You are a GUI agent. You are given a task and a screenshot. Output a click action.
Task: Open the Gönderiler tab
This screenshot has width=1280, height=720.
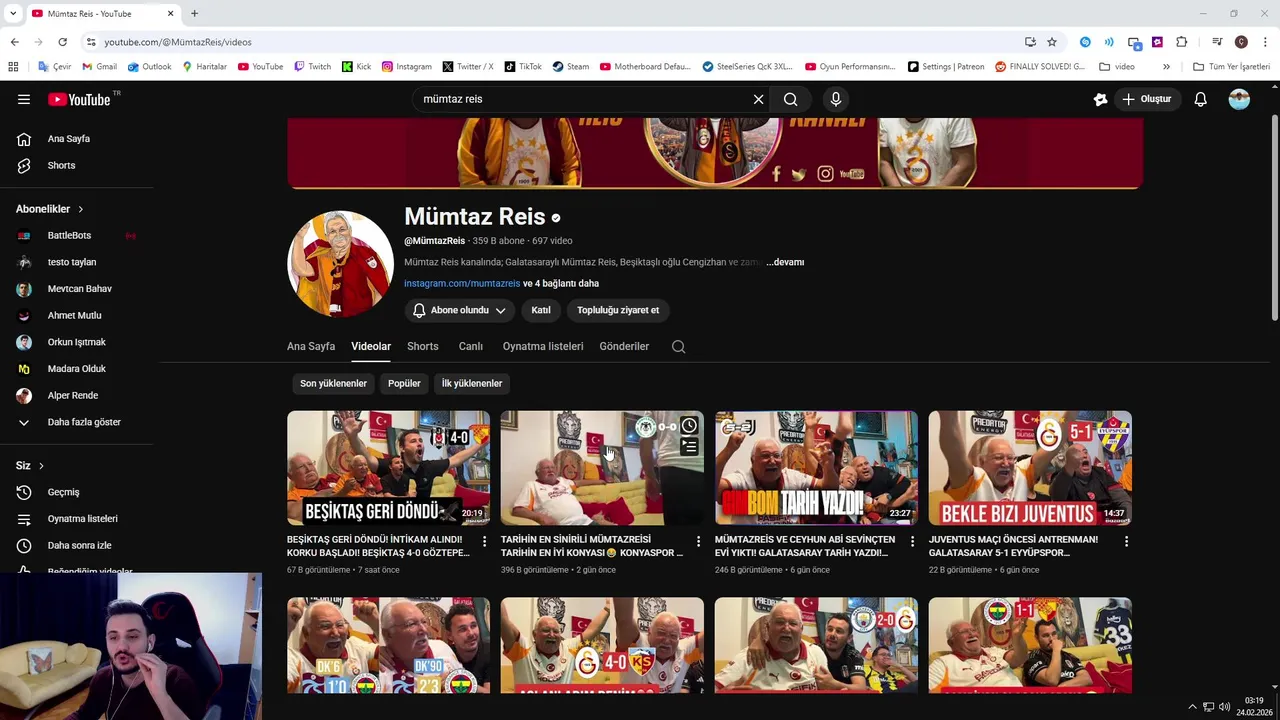[x=624, y=346]
